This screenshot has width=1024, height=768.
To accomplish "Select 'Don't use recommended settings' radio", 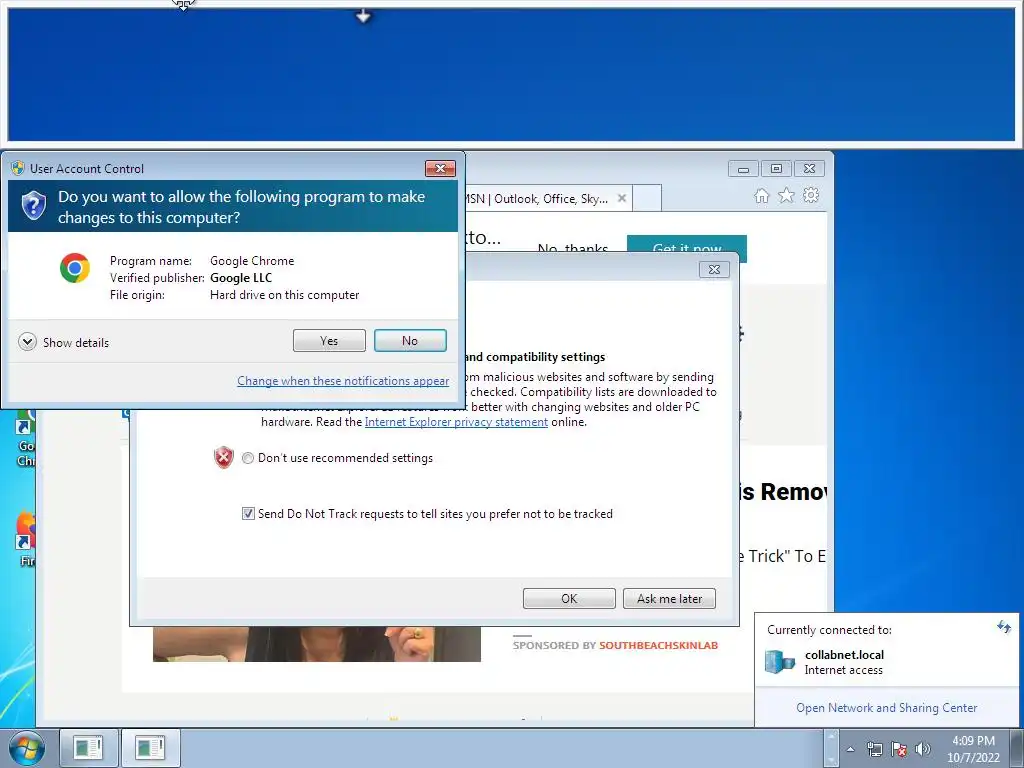I will click(x=248, y=458).
